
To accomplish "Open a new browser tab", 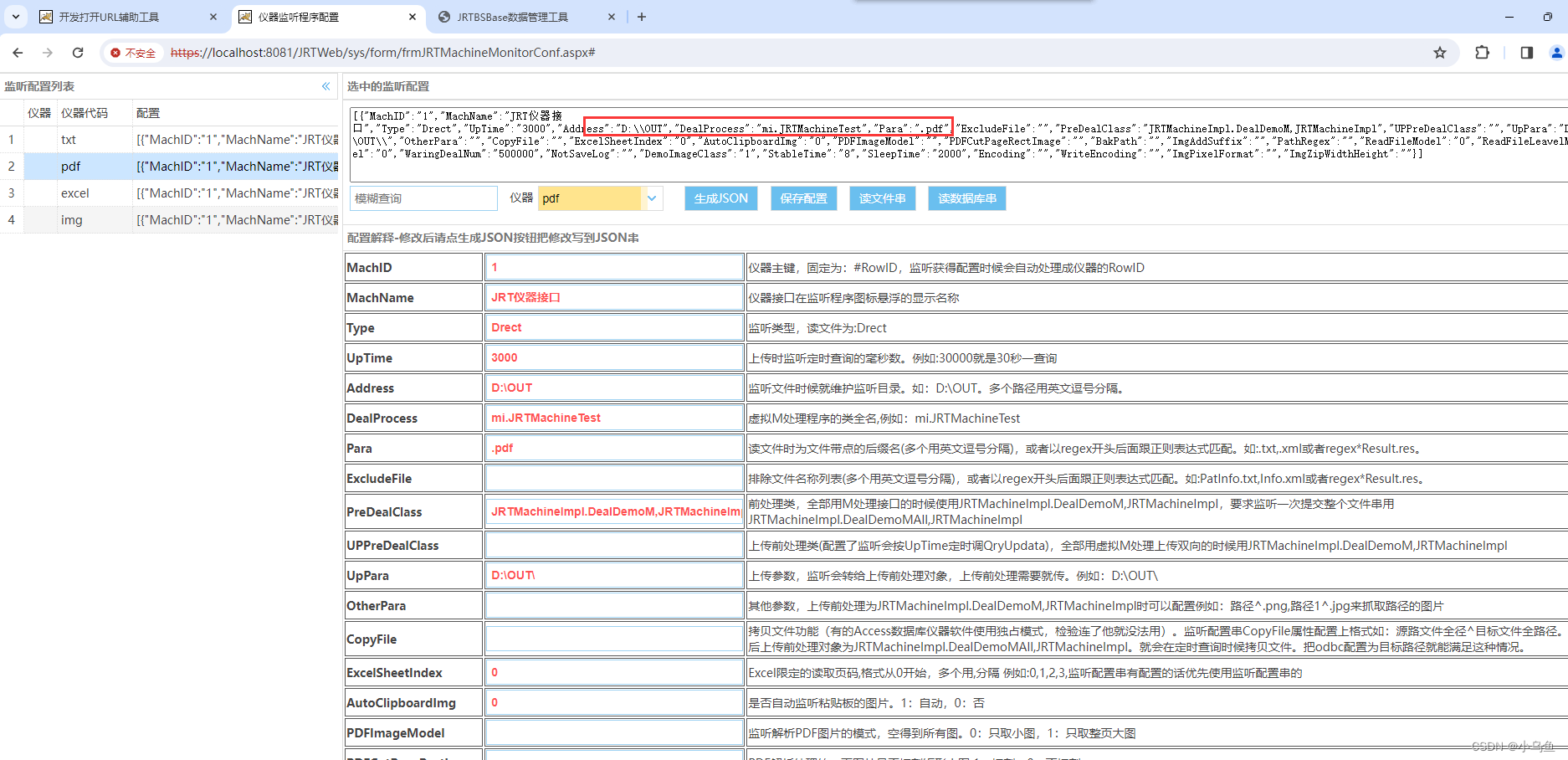I will pyautogui.click(x=642, y=17).
